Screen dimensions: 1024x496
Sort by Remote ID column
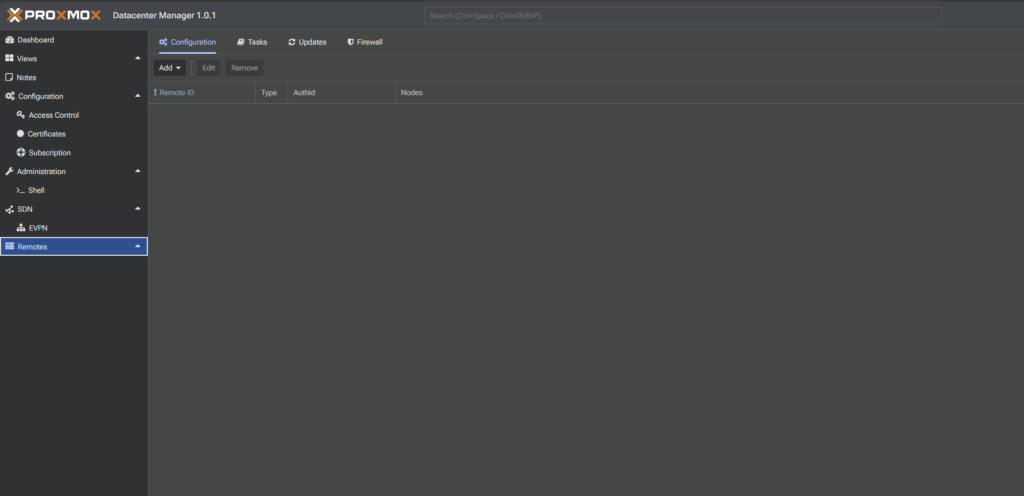(x=201, y=93)
